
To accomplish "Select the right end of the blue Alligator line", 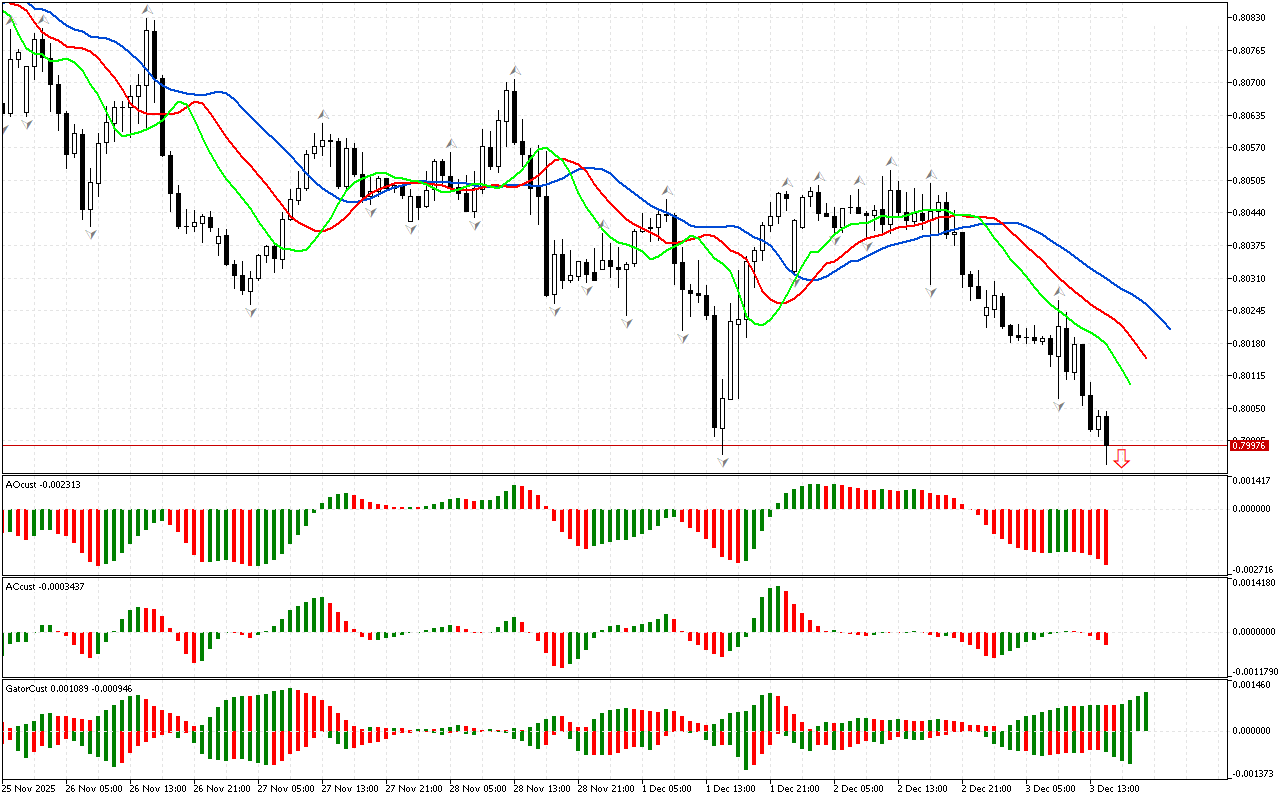I will pos(1169,327).
